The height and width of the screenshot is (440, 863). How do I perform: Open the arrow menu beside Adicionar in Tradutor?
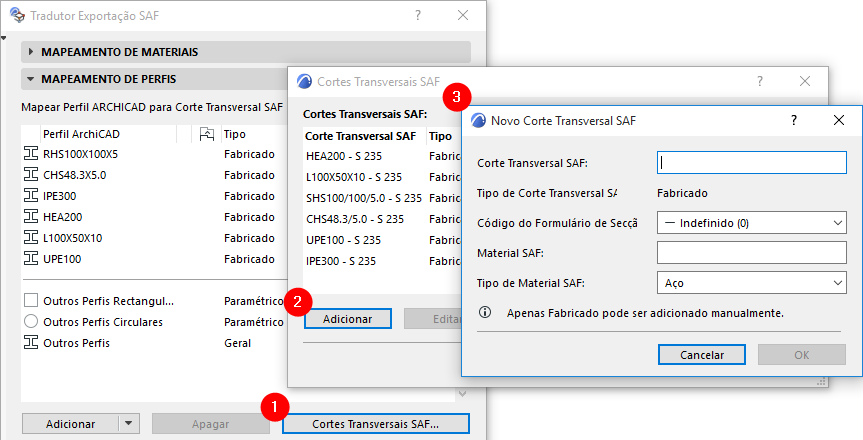[x=129, y=423]
